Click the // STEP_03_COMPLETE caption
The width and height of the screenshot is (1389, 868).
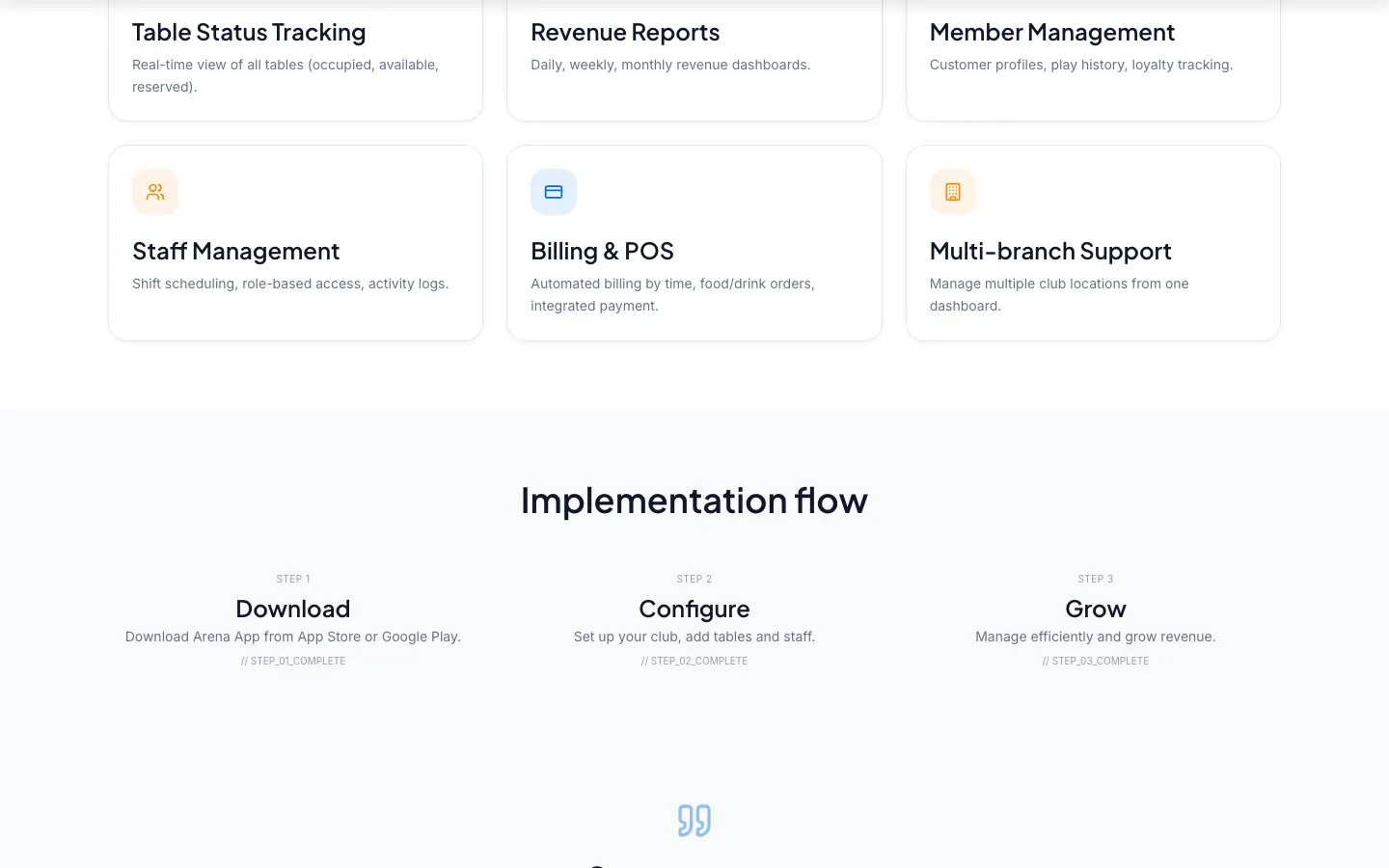1096,661
